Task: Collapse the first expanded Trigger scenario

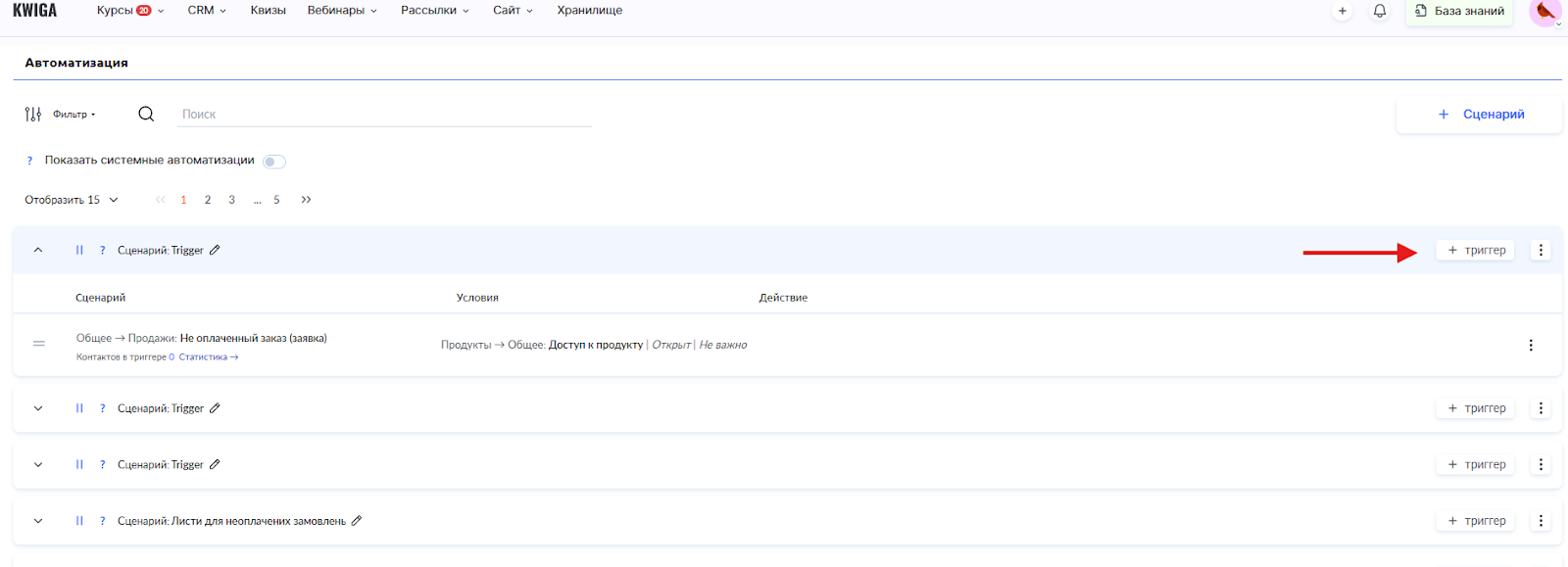Action: [x=38, y=251]
